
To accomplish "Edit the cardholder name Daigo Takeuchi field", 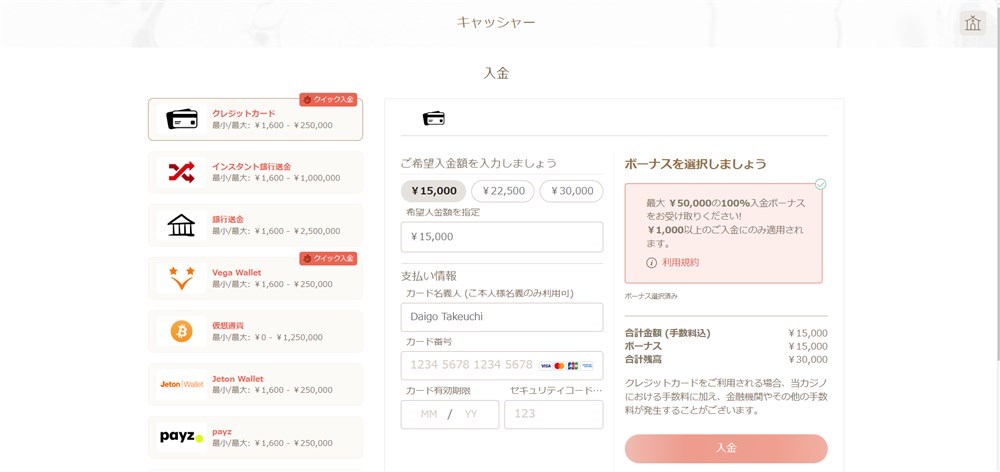I will (502, 317).
